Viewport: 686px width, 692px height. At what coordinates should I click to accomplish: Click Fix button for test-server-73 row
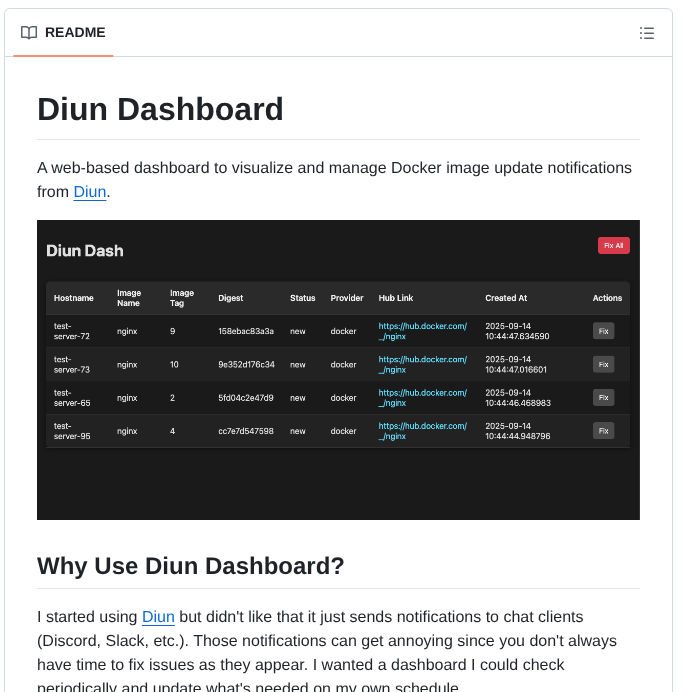coord(603,365)
